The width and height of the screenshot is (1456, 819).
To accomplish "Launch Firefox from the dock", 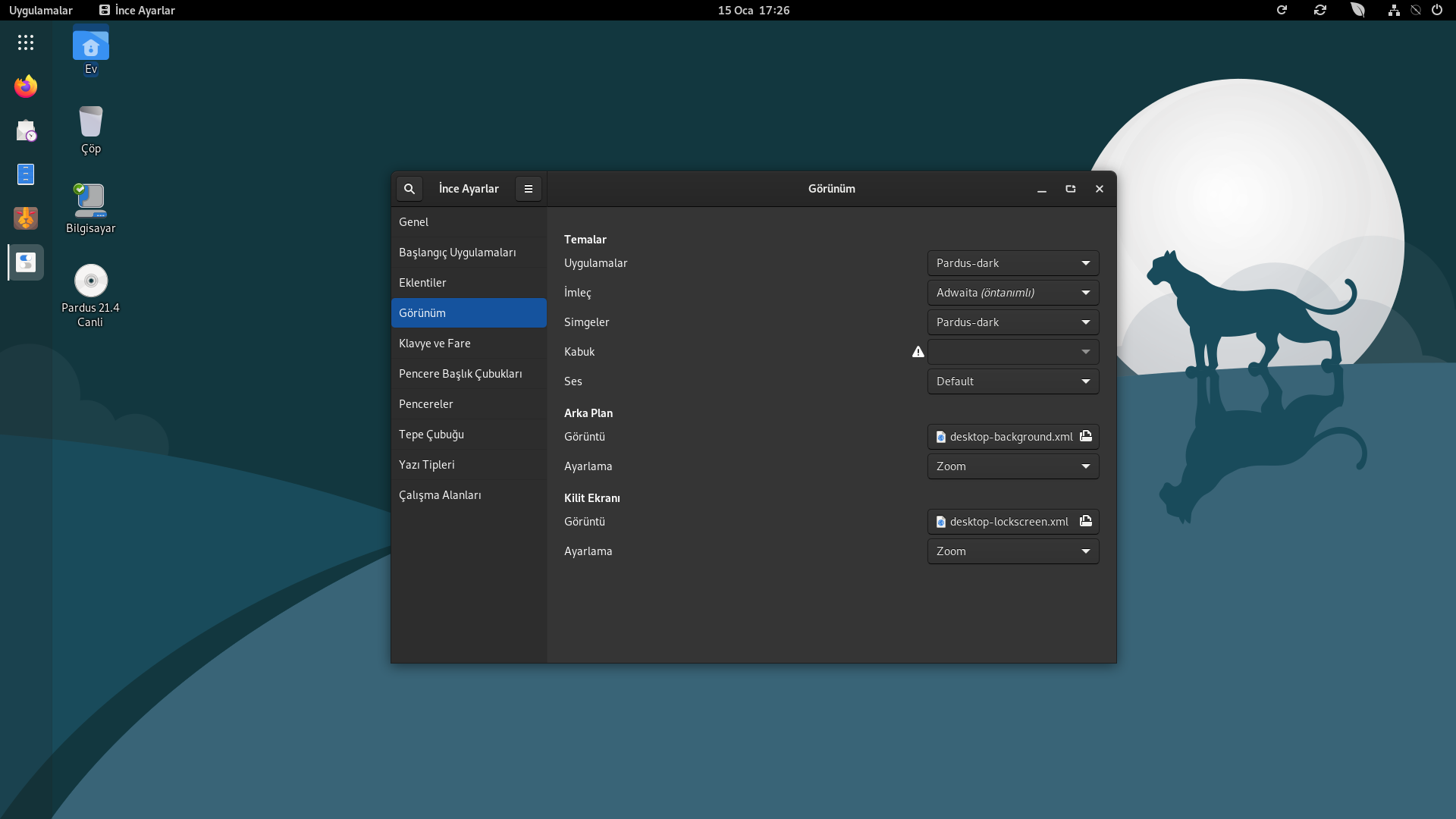I will click(x=26, y=86).
